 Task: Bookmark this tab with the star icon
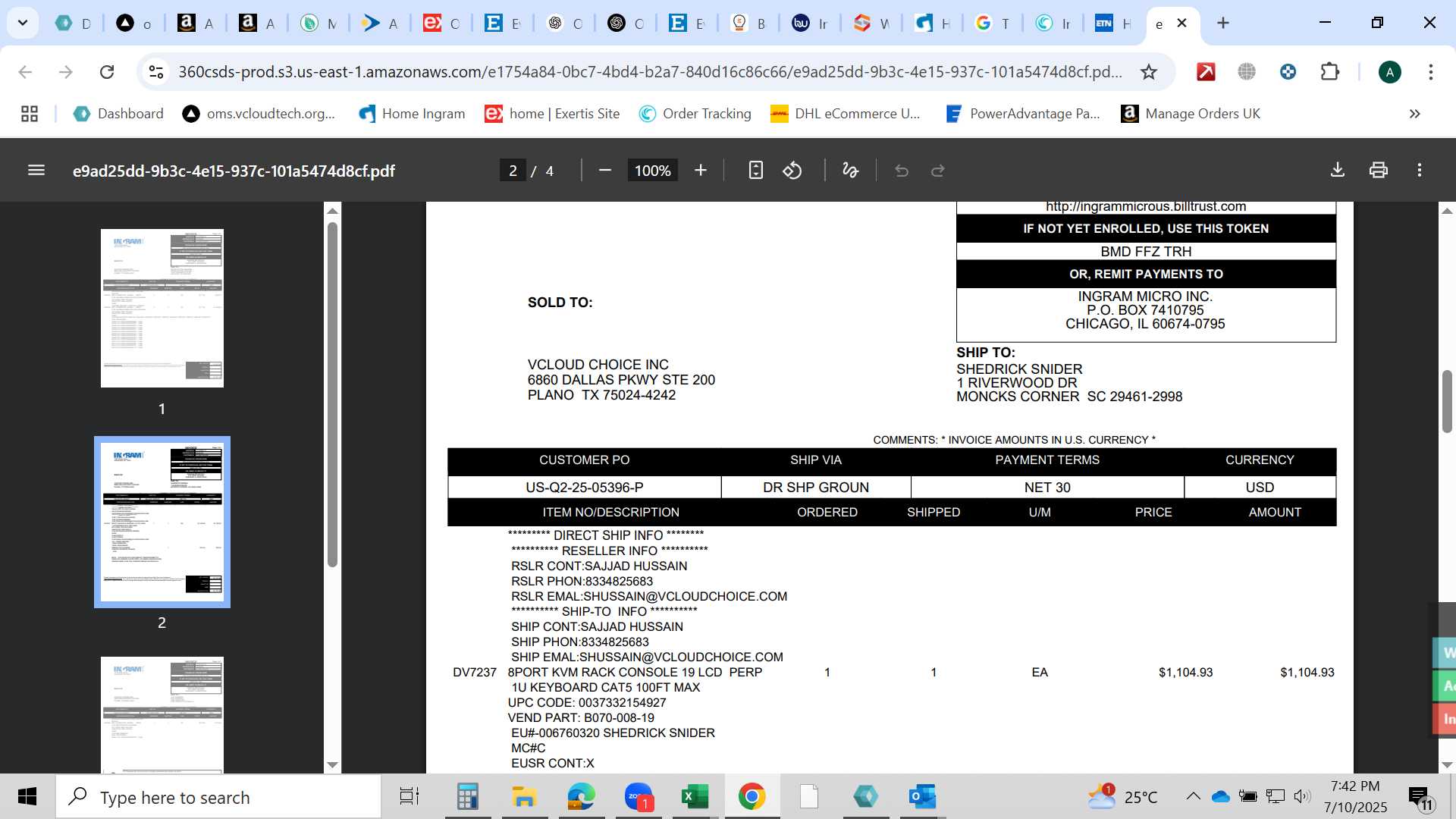[1149, 72]
